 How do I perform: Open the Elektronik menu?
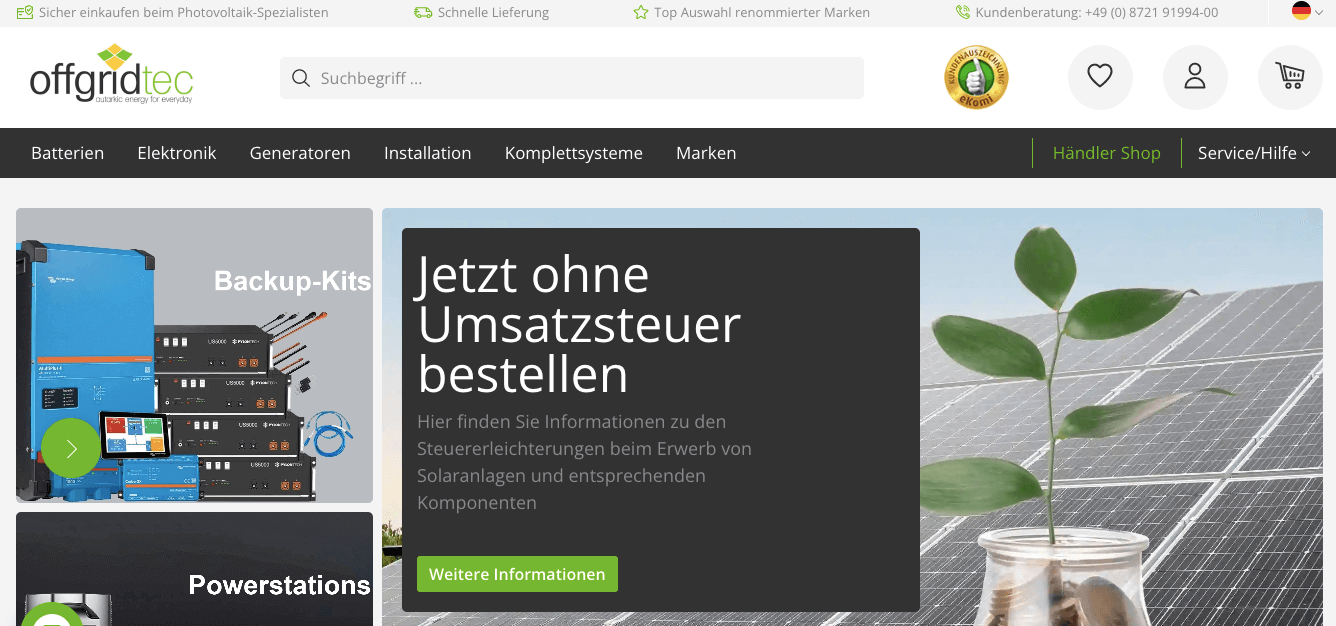pos(177,153)
